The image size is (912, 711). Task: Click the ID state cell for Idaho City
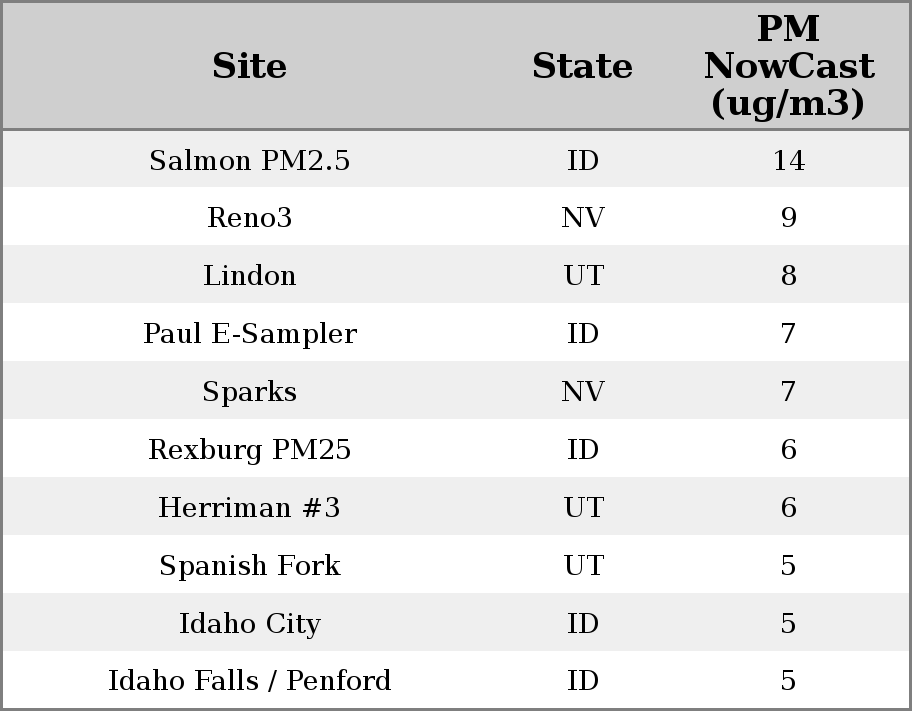(583, 624)
